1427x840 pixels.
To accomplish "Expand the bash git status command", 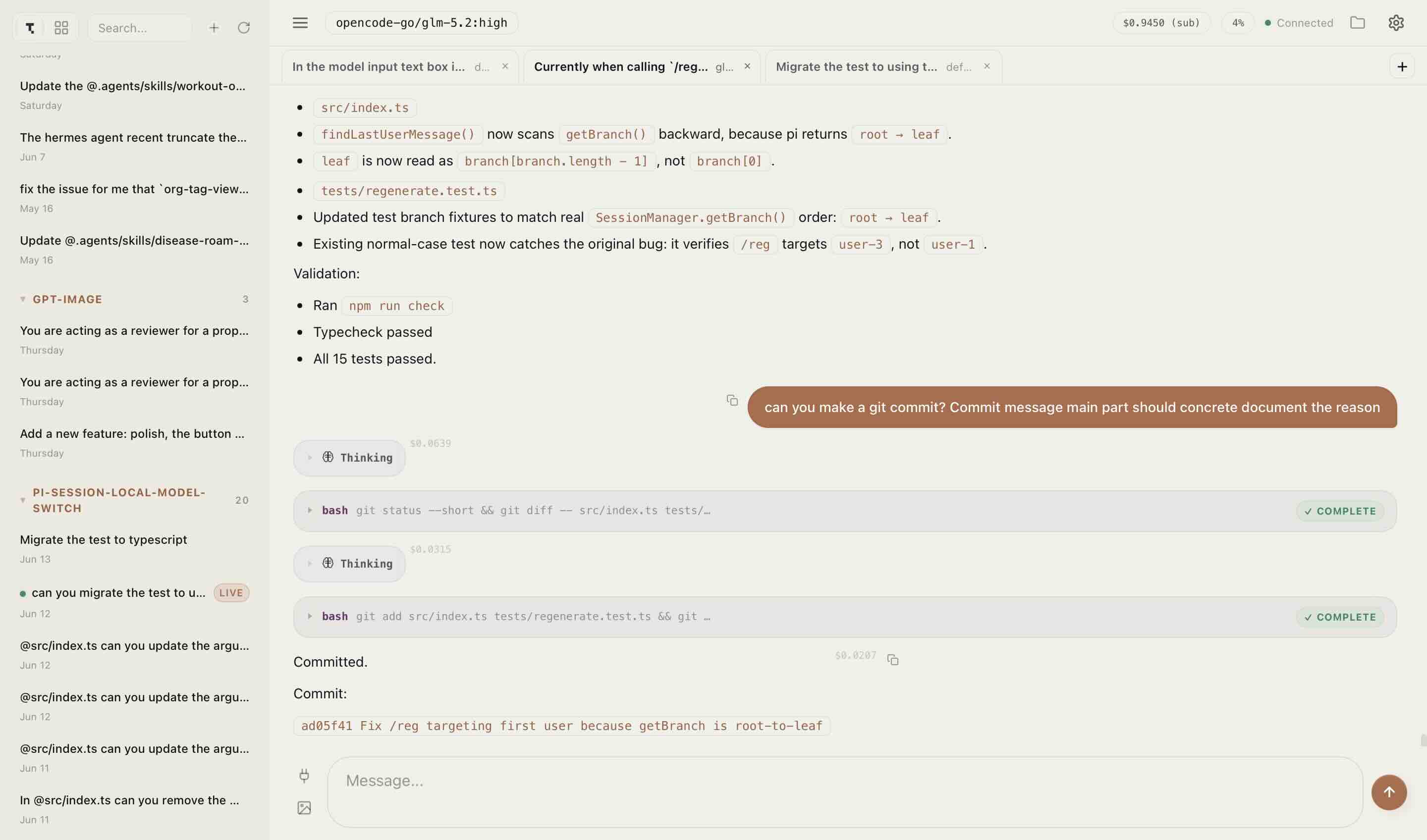I will coord(845,511).
